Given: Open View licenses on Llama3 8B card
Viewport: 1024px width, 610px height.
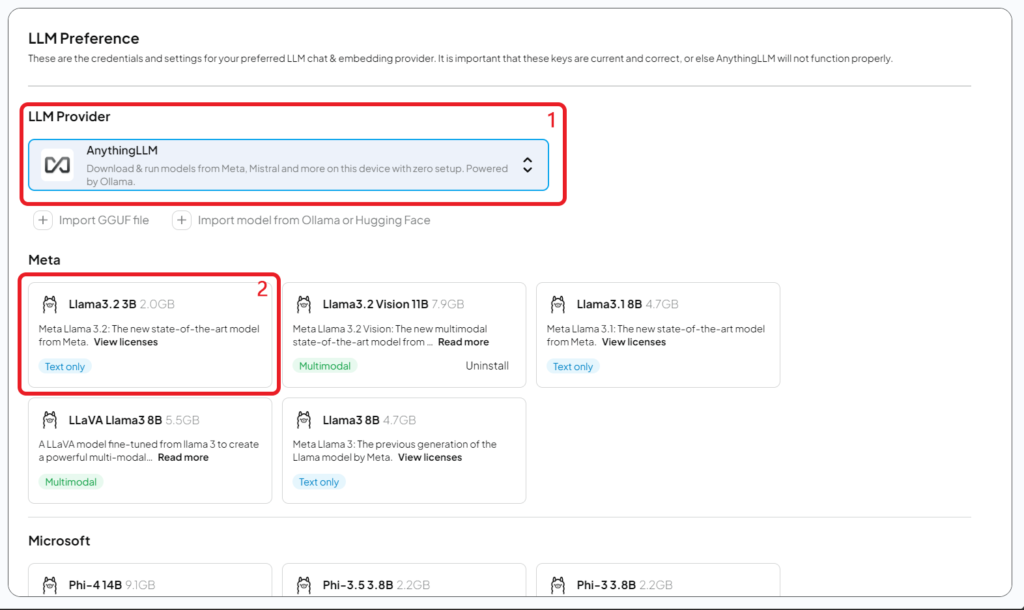Looking at the screenshot, I should click(x=430, y=457).
